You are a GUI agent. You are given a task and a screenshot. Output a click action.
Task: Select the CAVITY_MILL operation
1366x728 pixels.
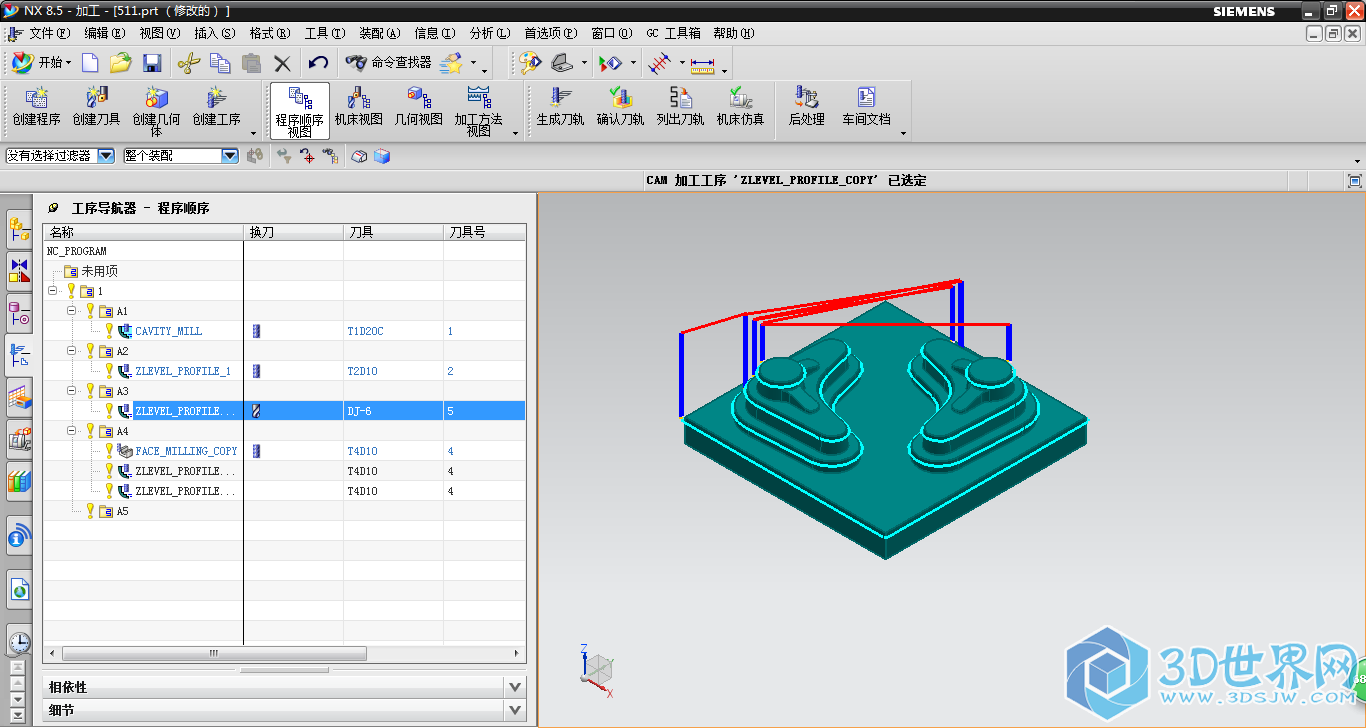click(x=168, y=331)
